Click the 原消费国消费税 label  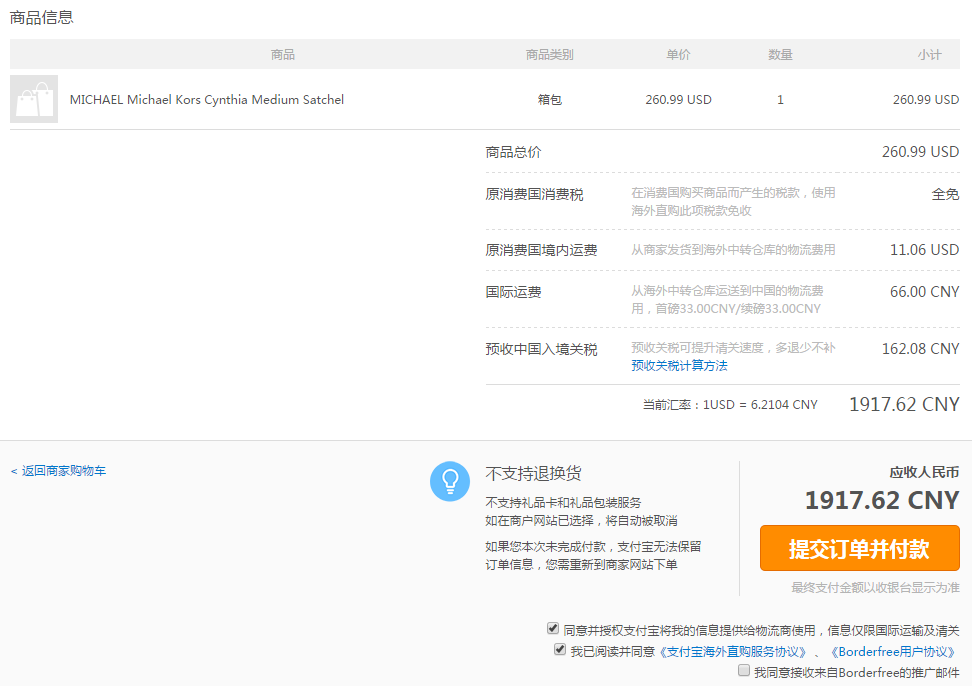[534, 195]
